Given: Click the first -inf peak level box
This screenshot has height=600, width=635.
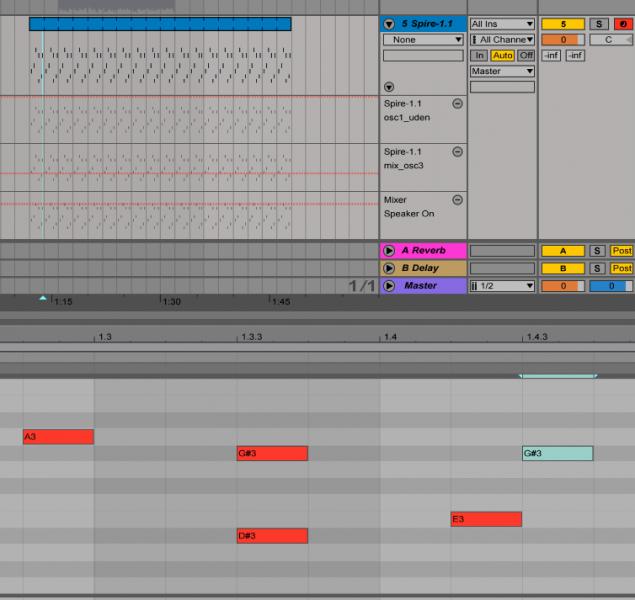Looking at the screenshot, I should click(551, 55).
